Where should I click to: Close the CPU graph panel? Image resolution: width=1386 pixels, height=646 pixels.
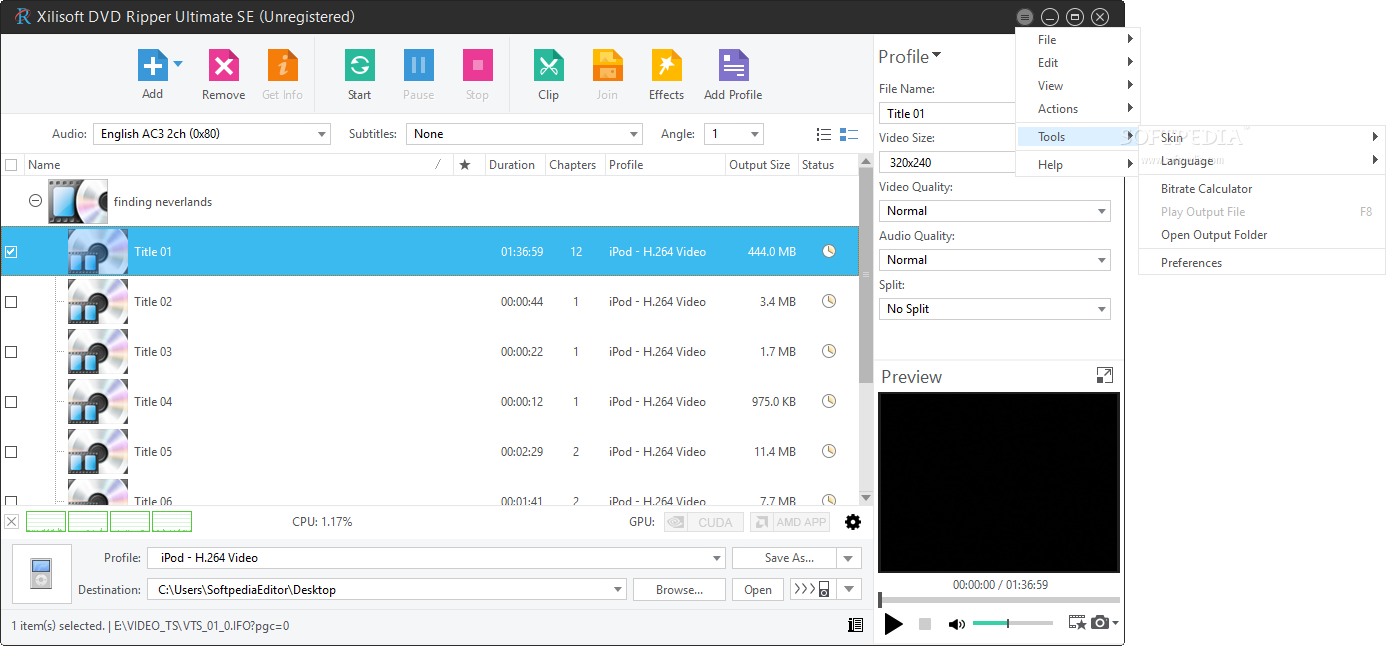(x=11, y=522)
